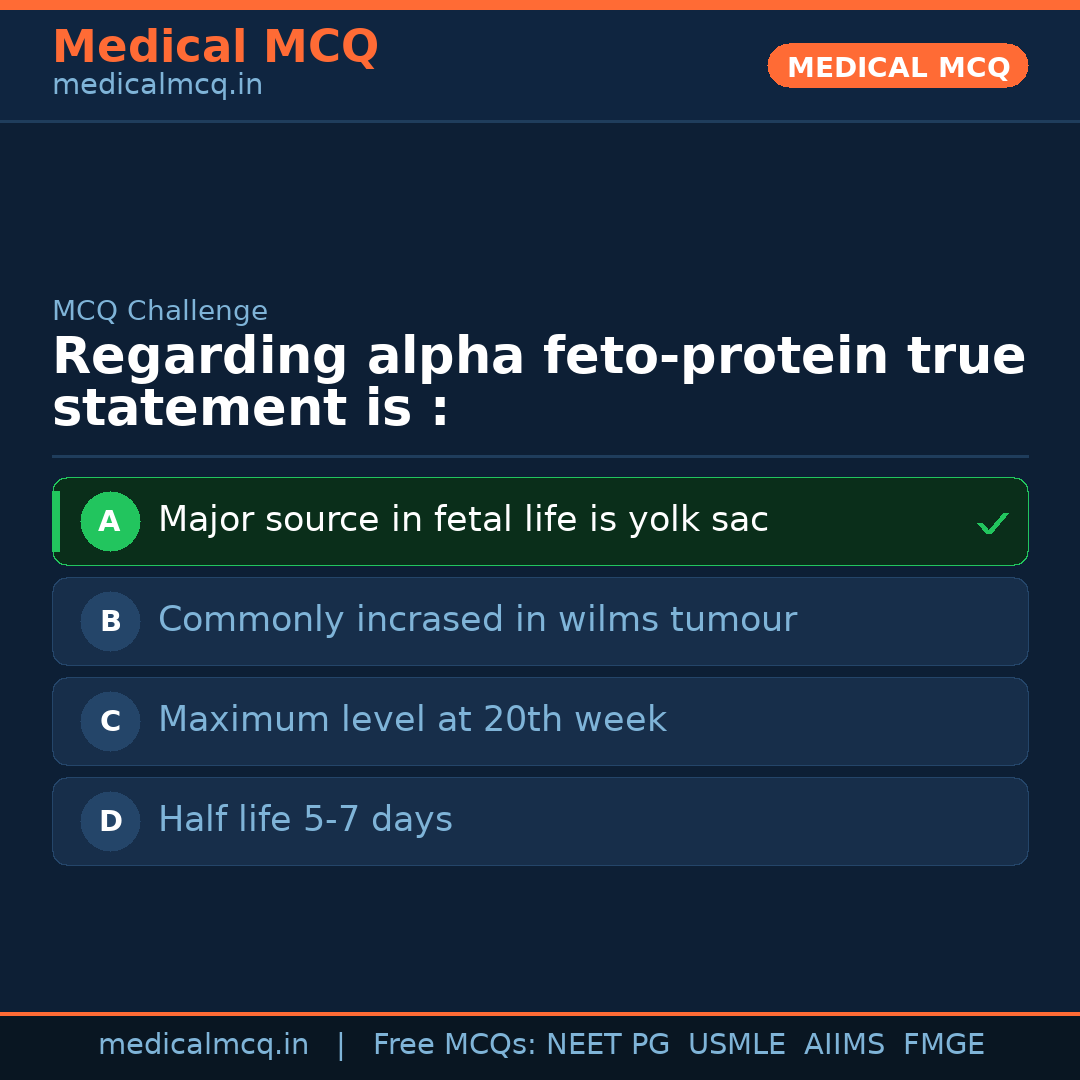Select USMLE in the footer
This screenshot has width=1080, height=1080.
736,1045
